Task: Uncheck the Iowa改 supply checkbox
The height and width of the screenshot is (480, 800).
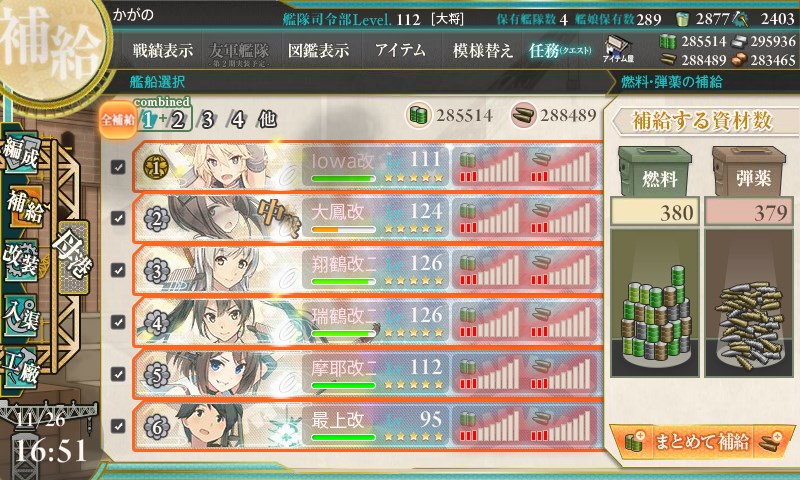Action: (x=118, y=166)
